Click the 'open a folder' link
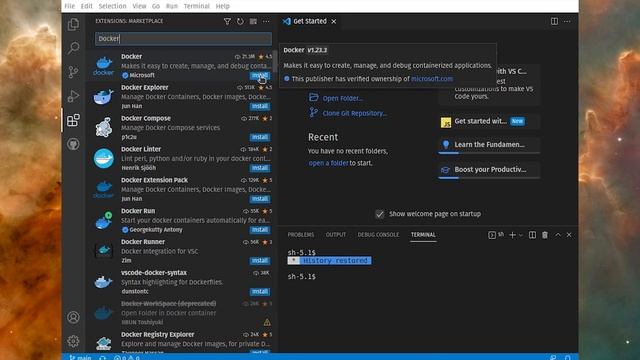 pos(328,163)
